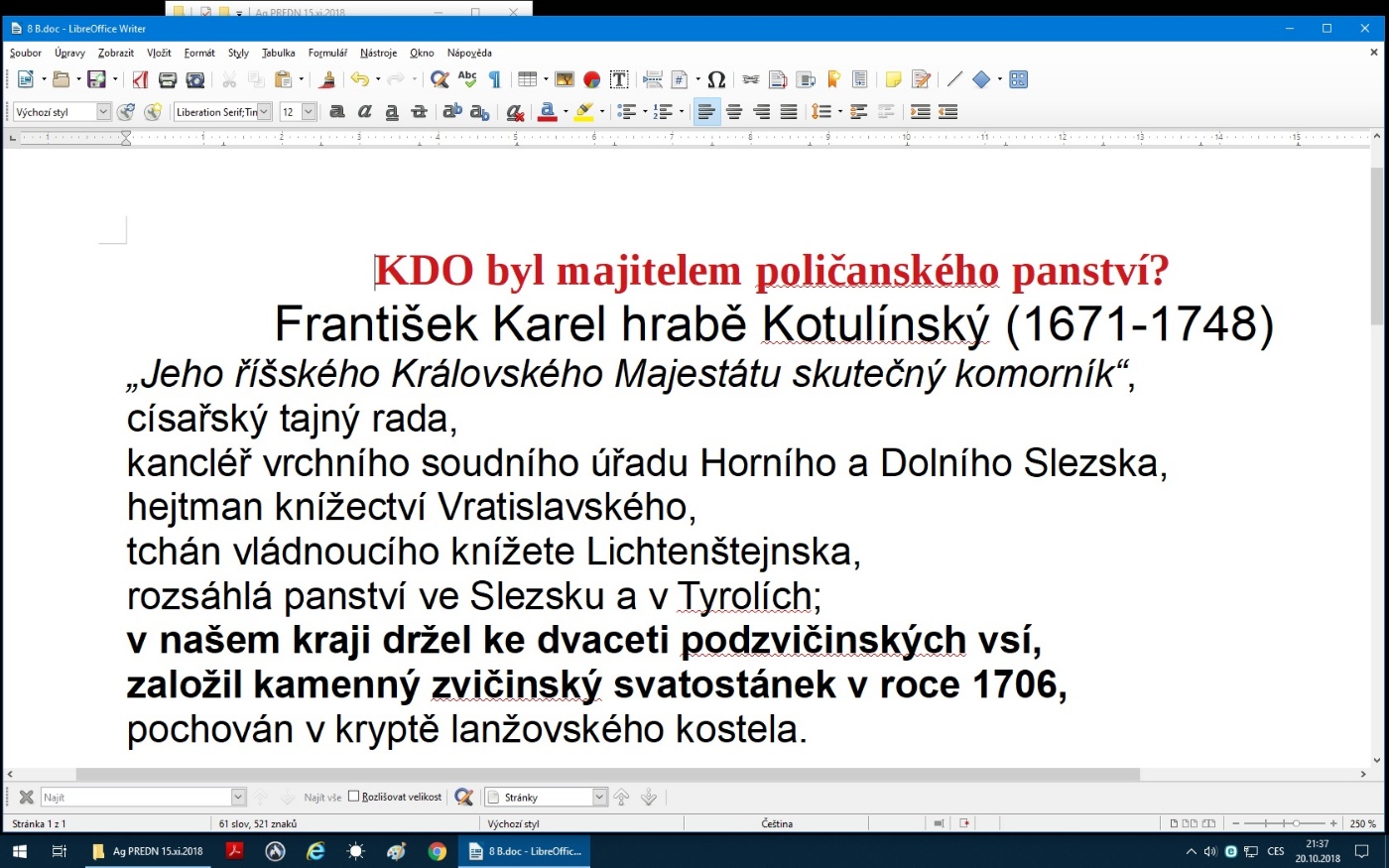Click the Clone Formatting paintbrush icon

click(327, 80)
